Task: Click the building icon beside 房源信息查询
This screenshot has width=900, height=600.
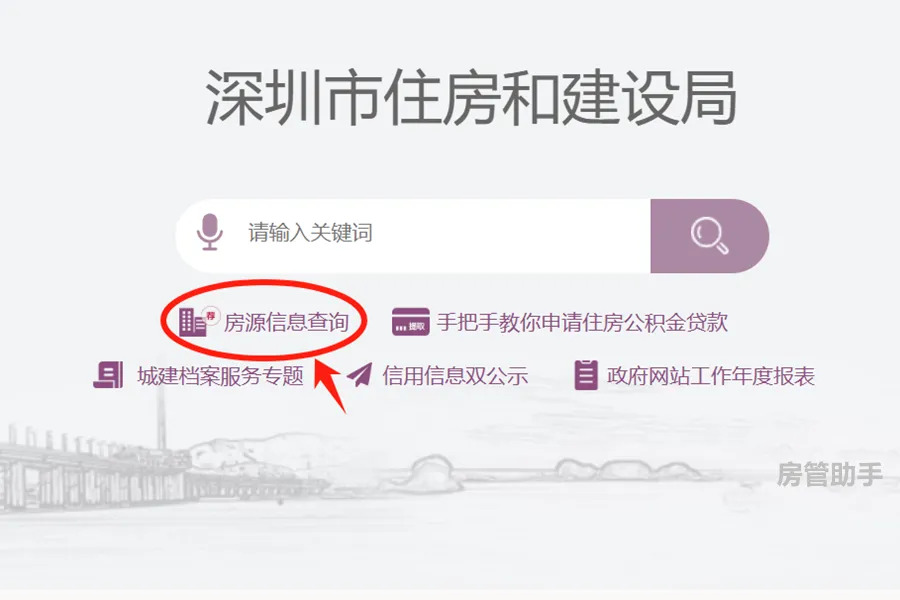Action: 192,322
